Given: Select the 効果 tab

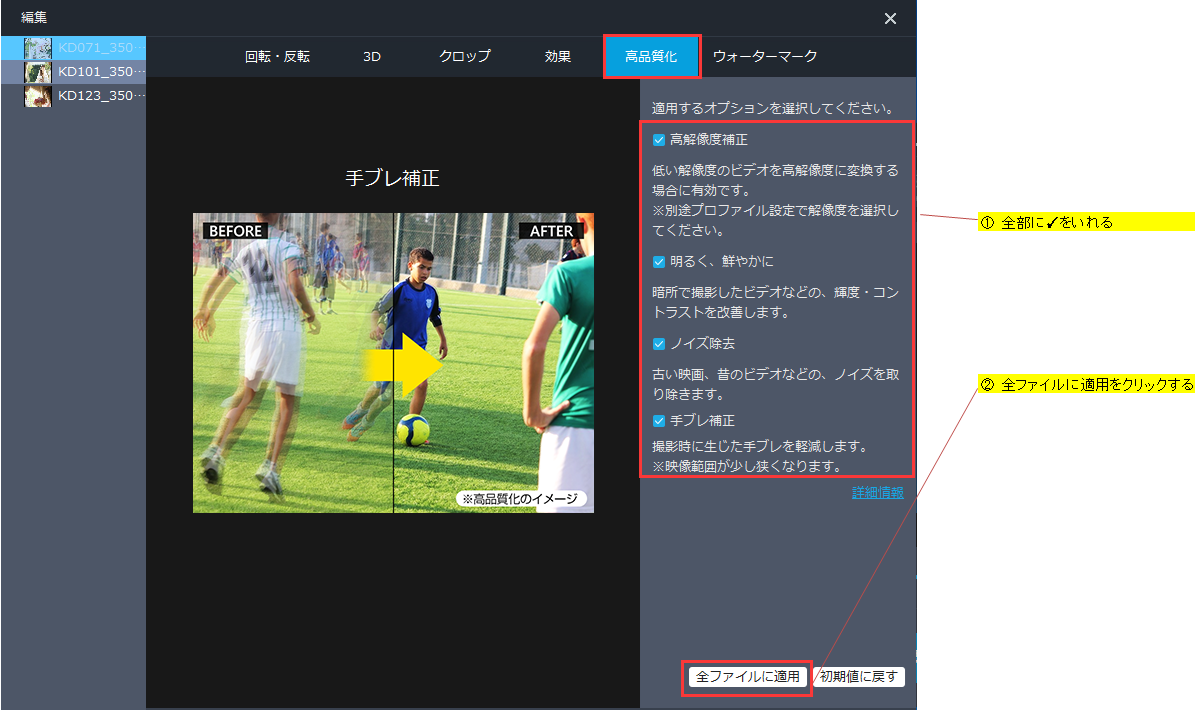Looking at the screenshot, I should 558,57.
